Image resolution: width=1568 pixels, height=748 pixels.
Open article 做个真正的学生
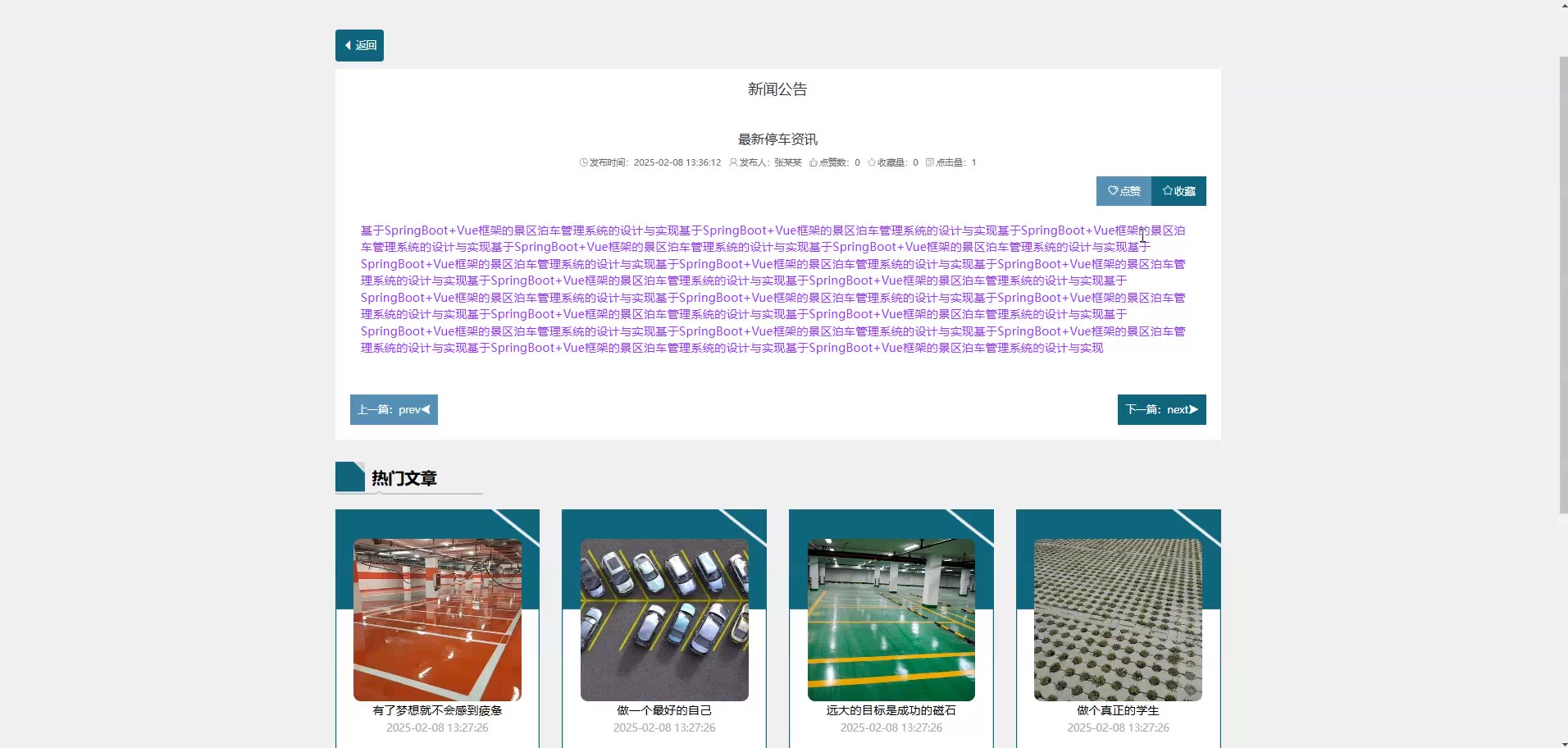(1118, 710)
